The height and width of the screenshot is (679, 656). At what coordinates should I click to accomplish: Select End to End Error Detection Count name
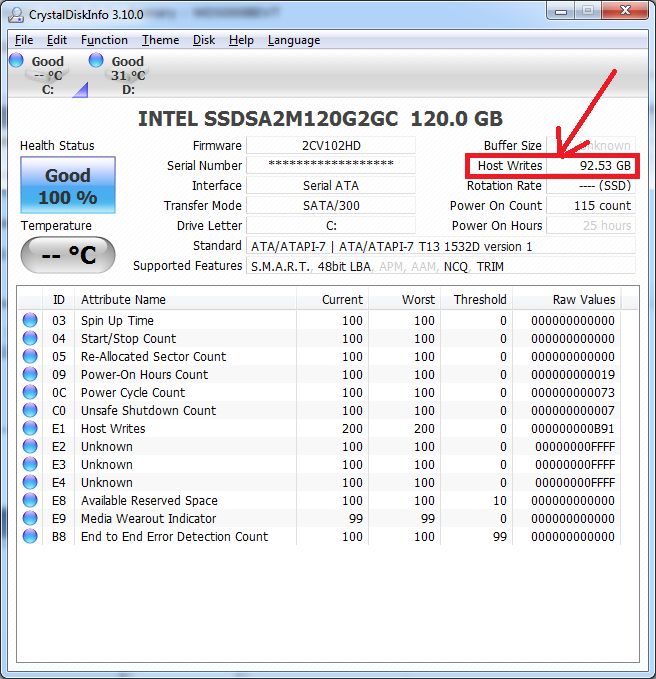pyautogui.click(x=175, y=537)
